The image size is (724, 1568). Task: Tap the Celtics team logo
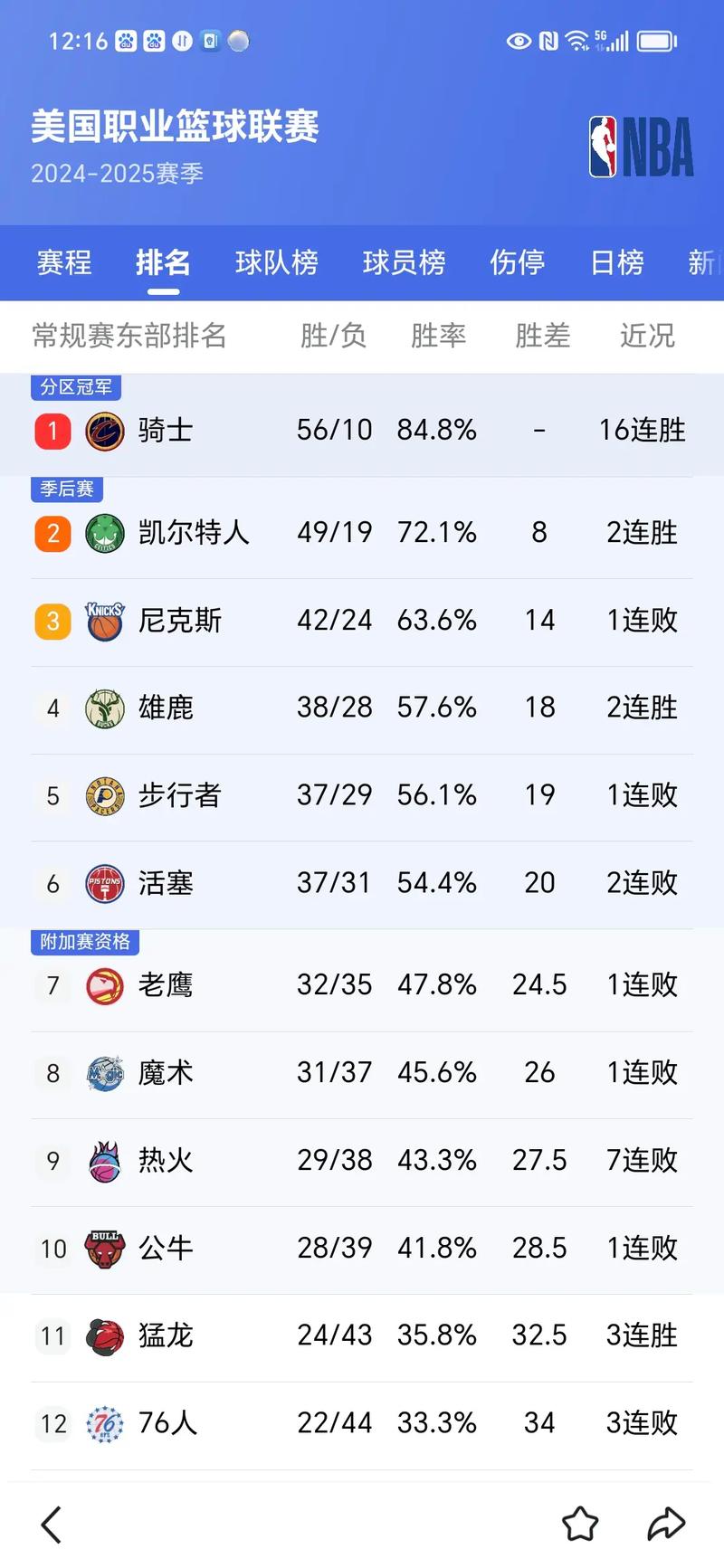pos(105,533)
